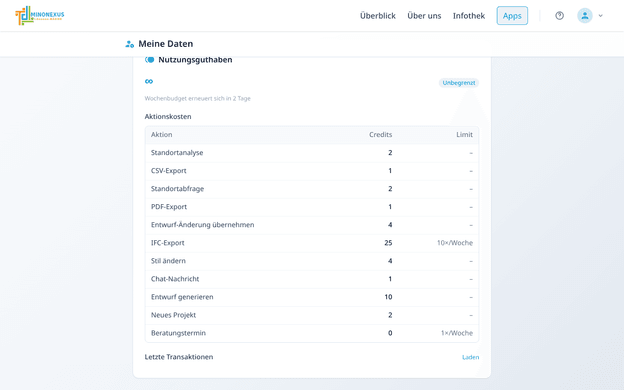
Task: Select the IFC-Export row label
Action: coord(168,243)
